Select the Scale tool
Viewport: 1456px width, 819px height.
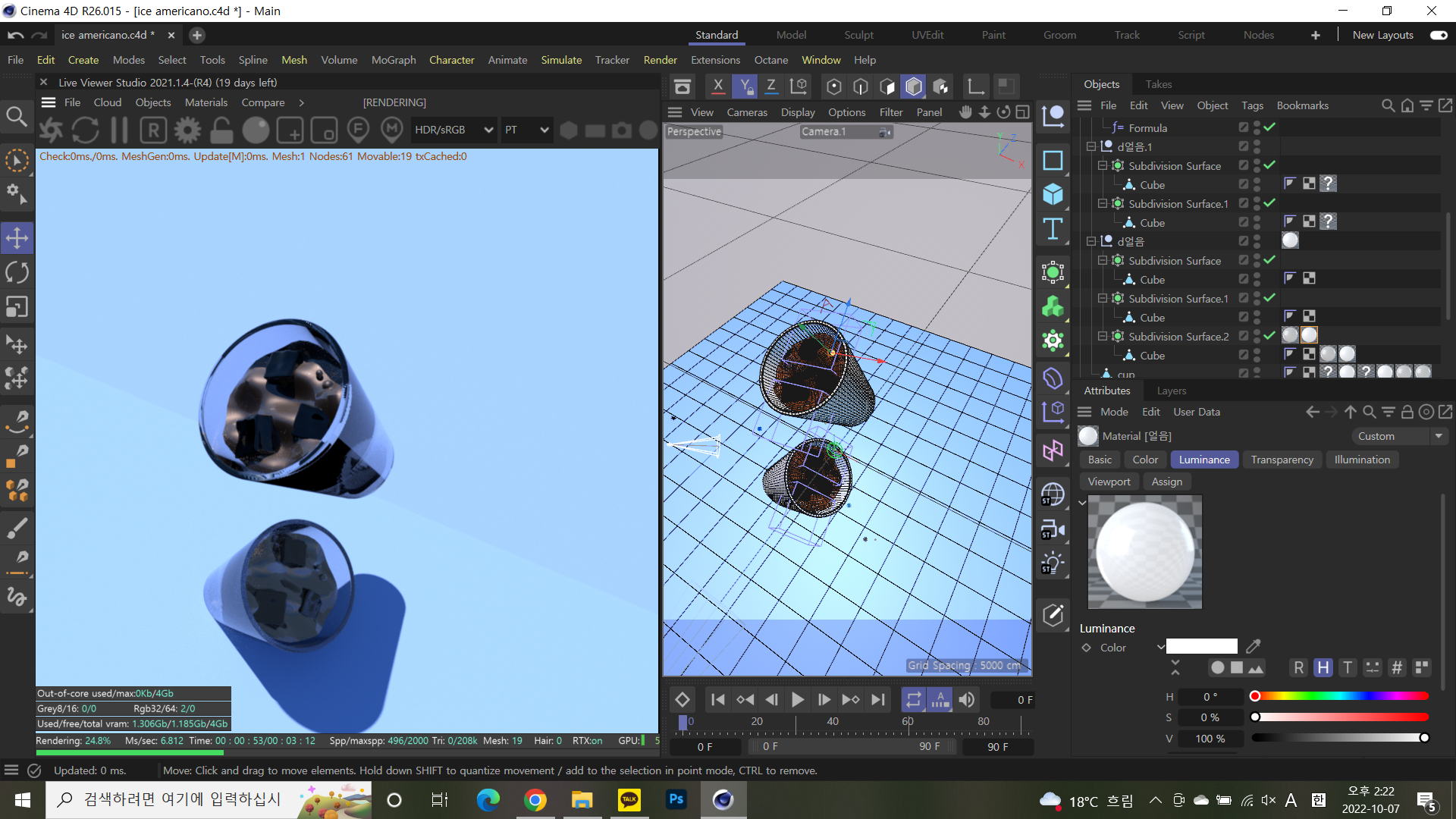[x=17, y=306]
